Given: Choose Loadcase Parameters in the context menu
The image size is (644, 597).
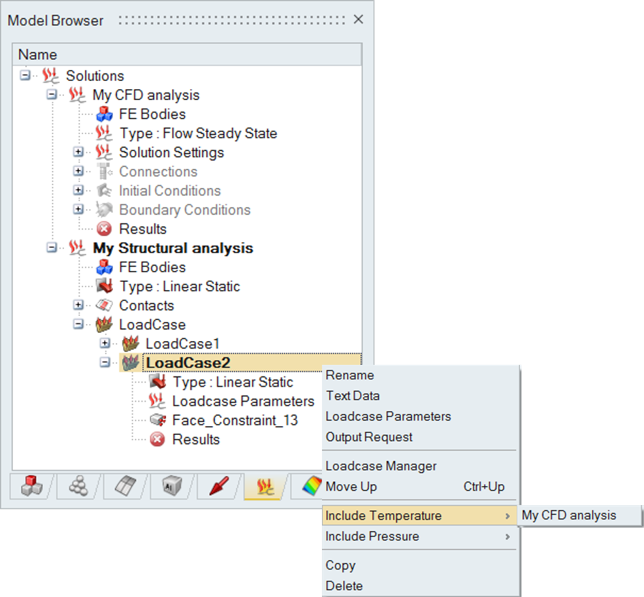Looking at the screenshot, I should pyautogui.click(x=421, y=416).
